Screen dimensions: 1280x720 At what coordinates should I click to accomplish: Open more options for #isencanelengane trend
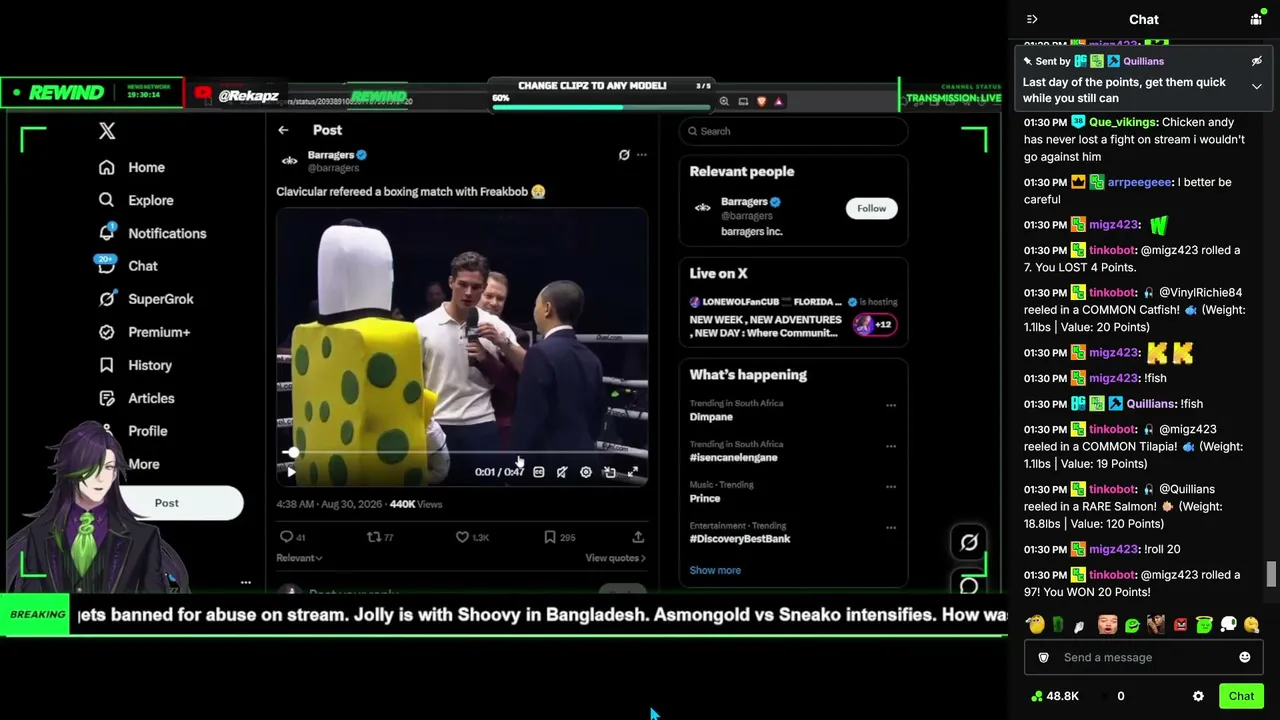tap(891, 446)
